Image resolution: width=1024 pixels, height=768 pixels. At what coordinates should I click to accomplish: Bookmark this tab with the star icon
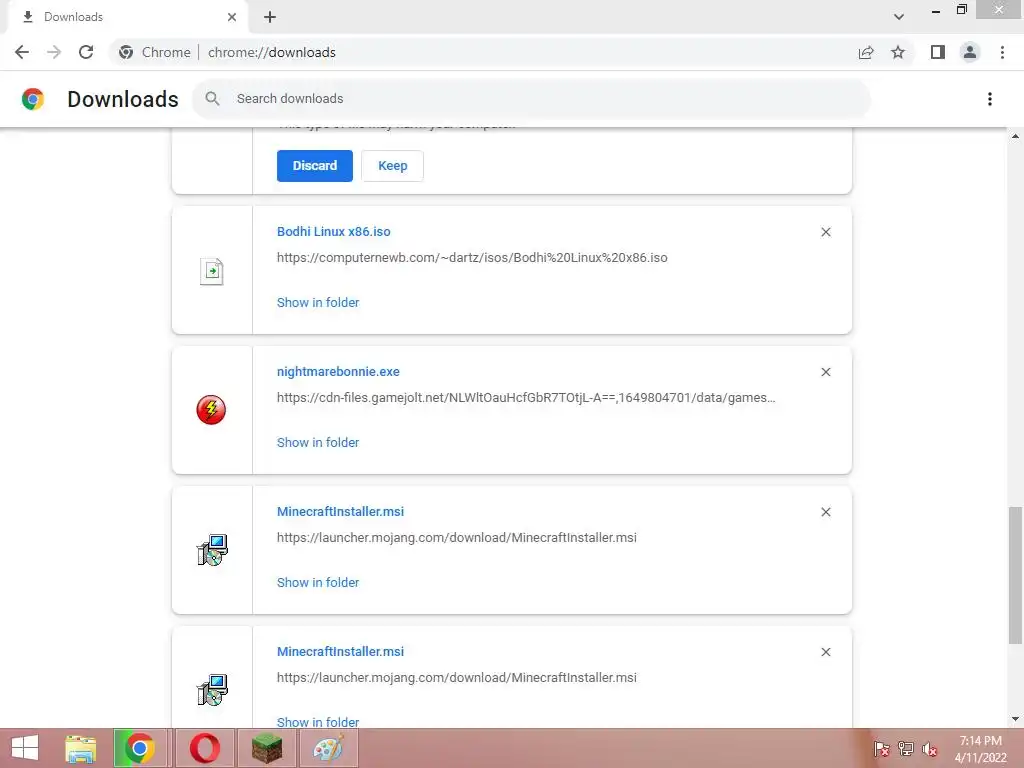click(x=898, y=52)
